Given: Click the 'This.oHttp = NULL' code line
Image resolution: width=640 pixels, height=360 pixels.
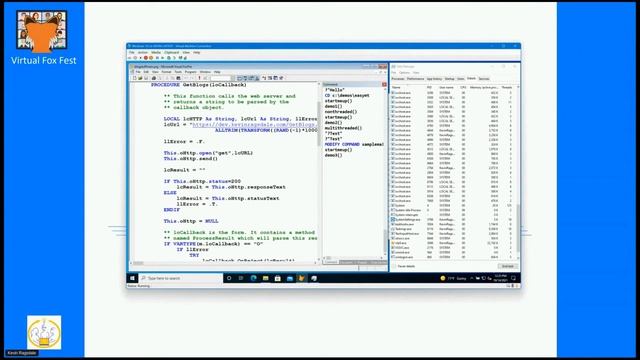Looking at the screenshot, I should (x=191, y=221).
